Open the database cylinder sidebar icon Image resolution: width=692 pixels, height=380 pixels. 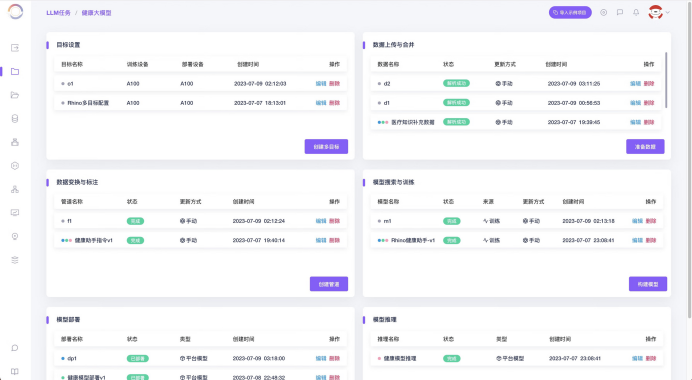click(x=15, y=119)
